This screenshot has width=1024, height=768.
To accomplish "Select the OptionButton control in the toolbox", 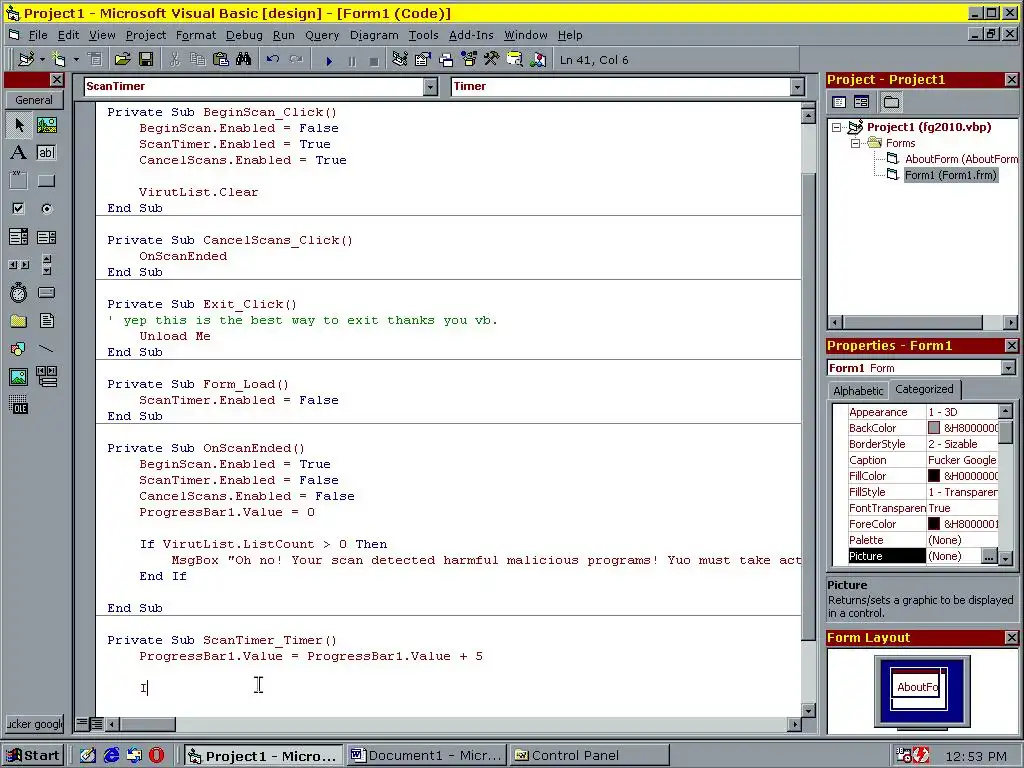I will 46,209.
